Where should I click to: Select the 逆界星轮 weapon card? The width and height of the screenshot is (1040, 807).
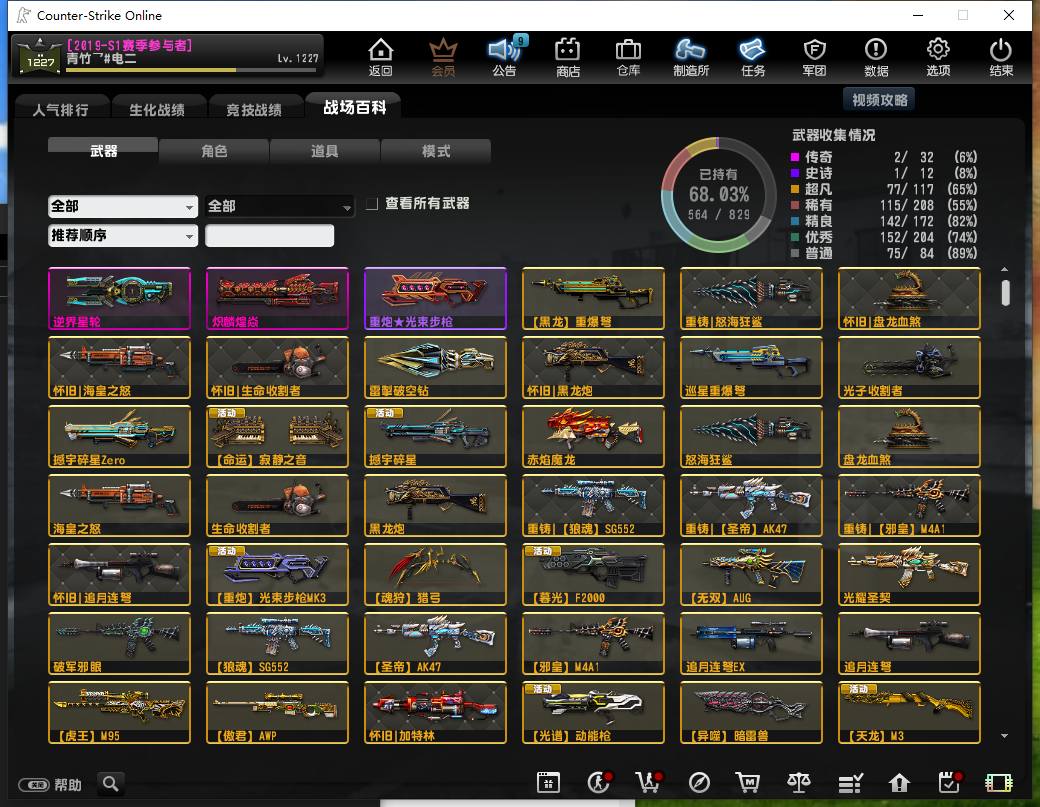click(119, 298)
